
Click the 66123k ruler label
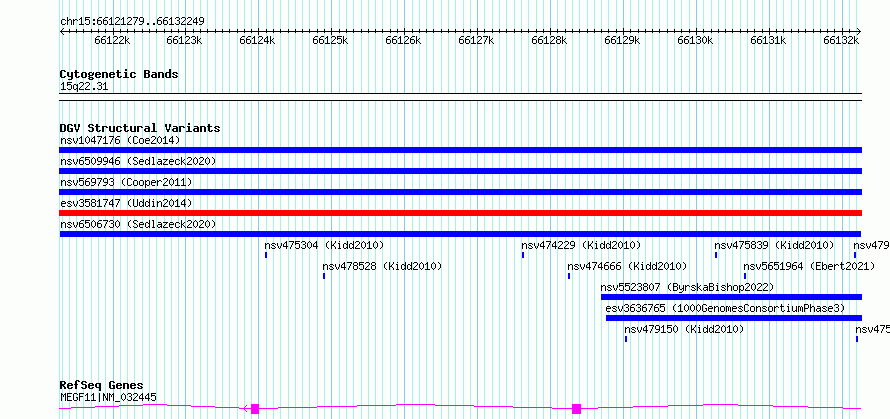[185, 40]
